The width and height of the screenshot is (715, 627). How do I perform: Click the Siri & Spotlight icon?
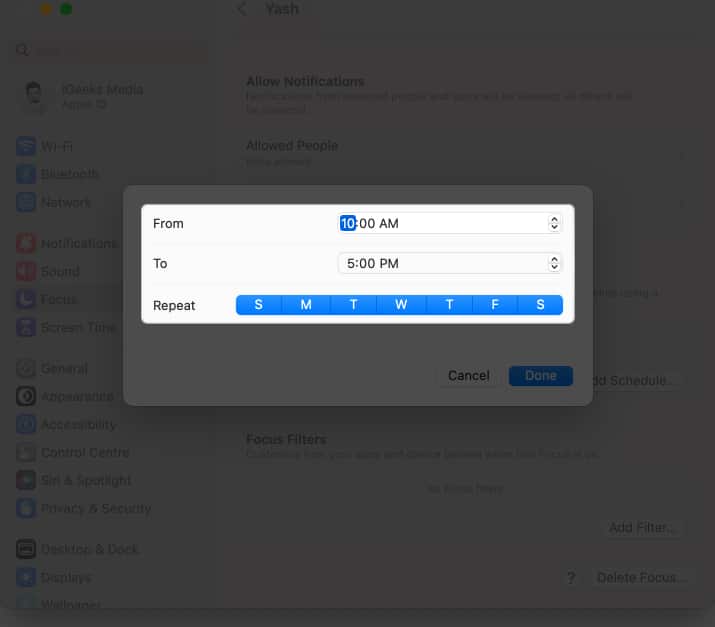click(26, 480)
